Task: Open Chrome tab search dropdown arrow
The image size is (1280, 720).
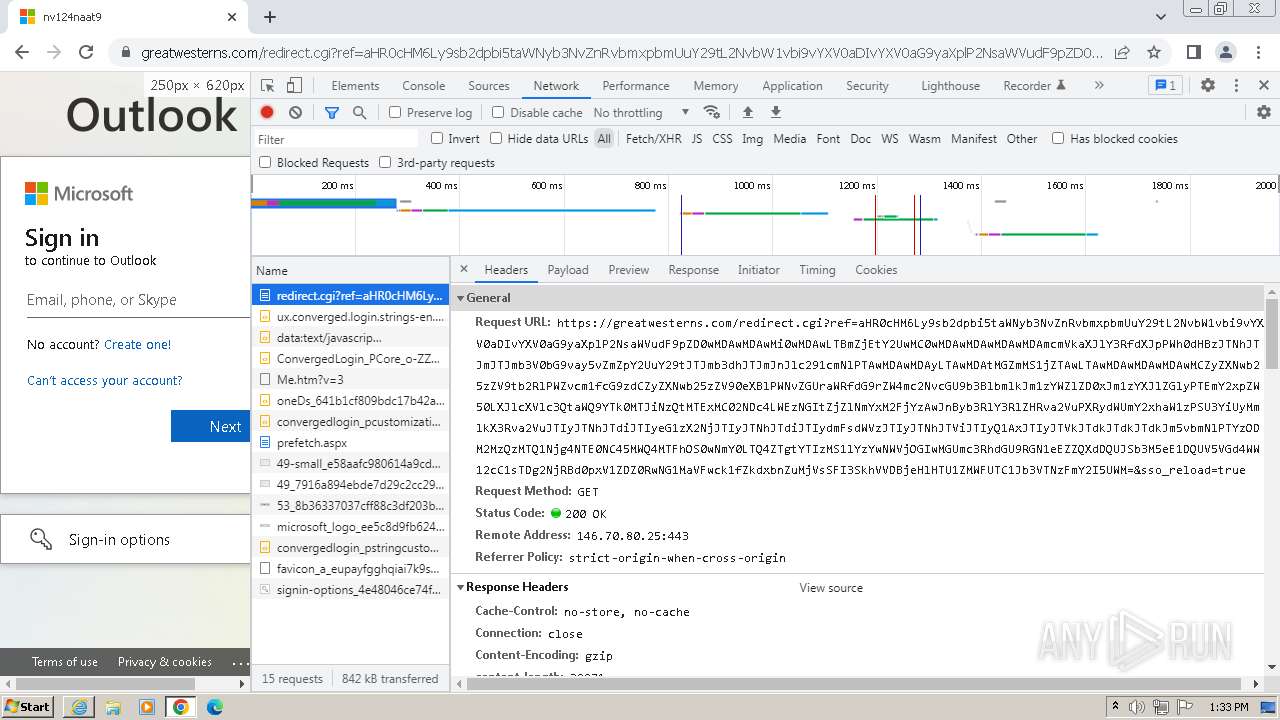Action: coord(1161,17)
